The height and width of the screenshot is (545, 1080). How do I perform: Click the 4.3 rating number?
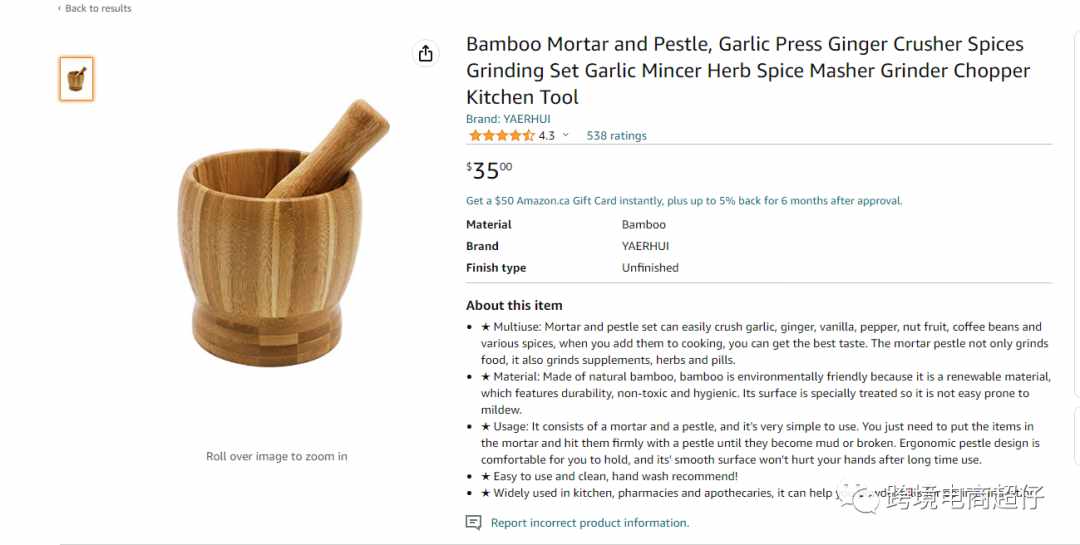coord(546,136)
